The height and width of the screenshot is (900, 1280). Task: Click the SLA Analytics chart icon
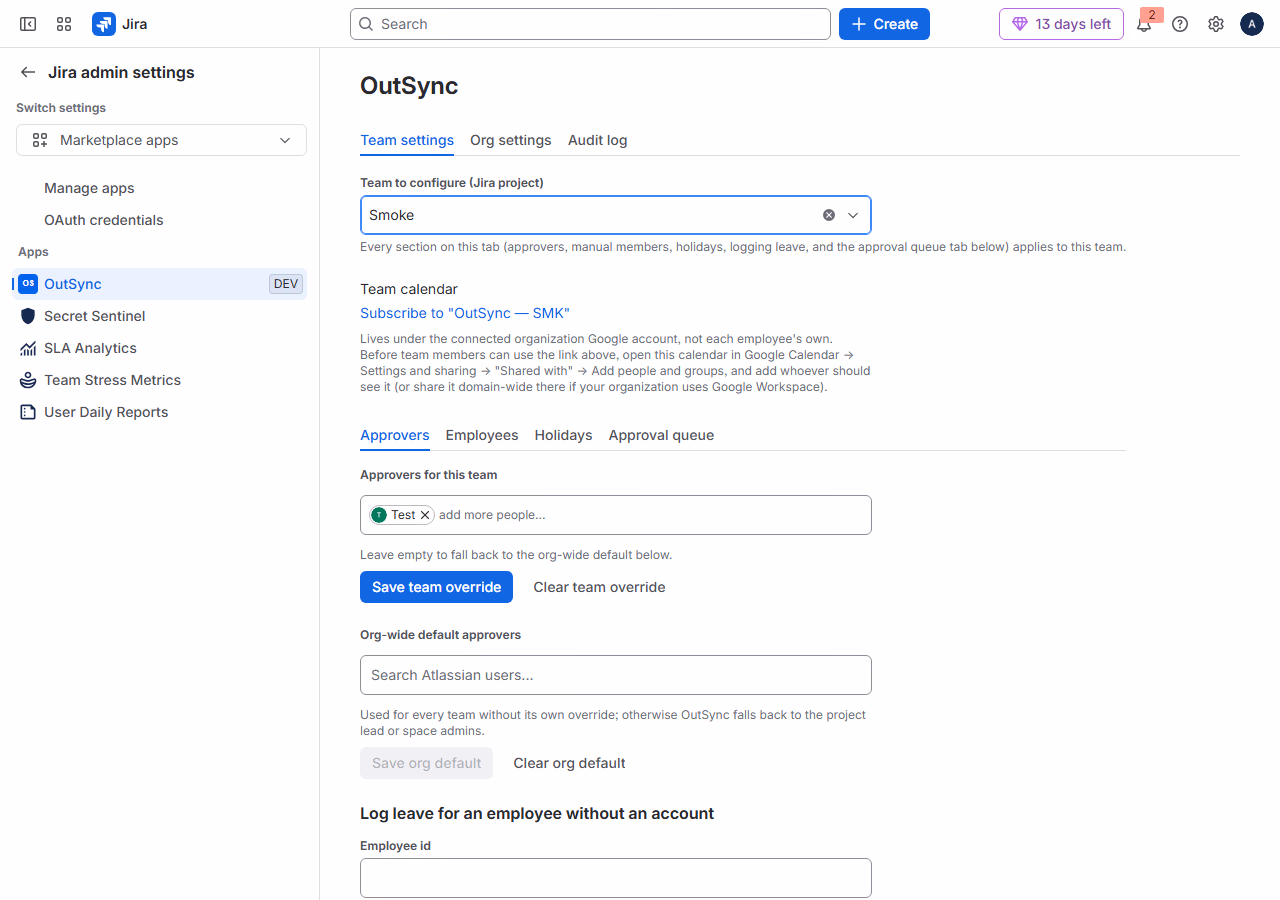pos(28,348)
